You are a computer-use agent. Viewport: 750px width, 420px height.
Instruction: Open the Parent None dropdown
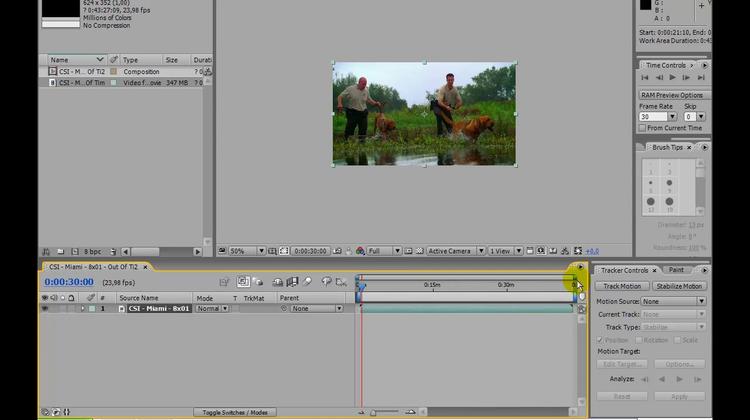pyautogui.click(x=317, y=309)
